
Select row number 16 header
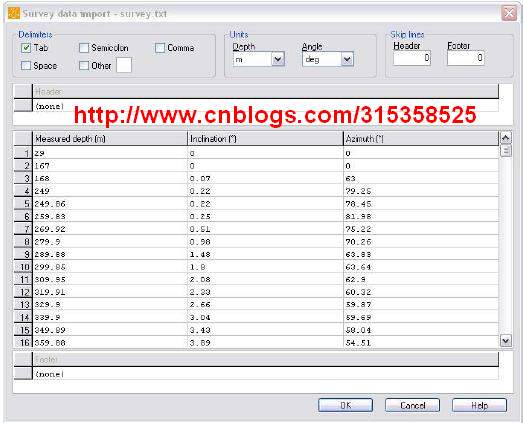[x=23, y=342]
